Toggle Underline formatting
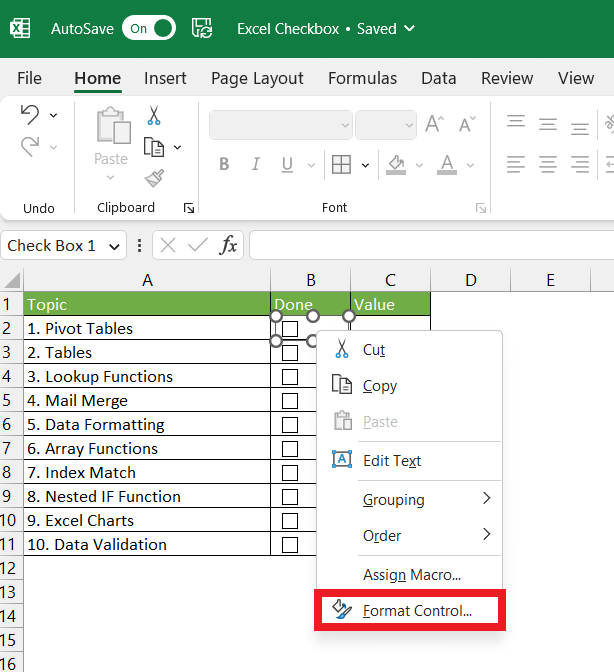 288,165
